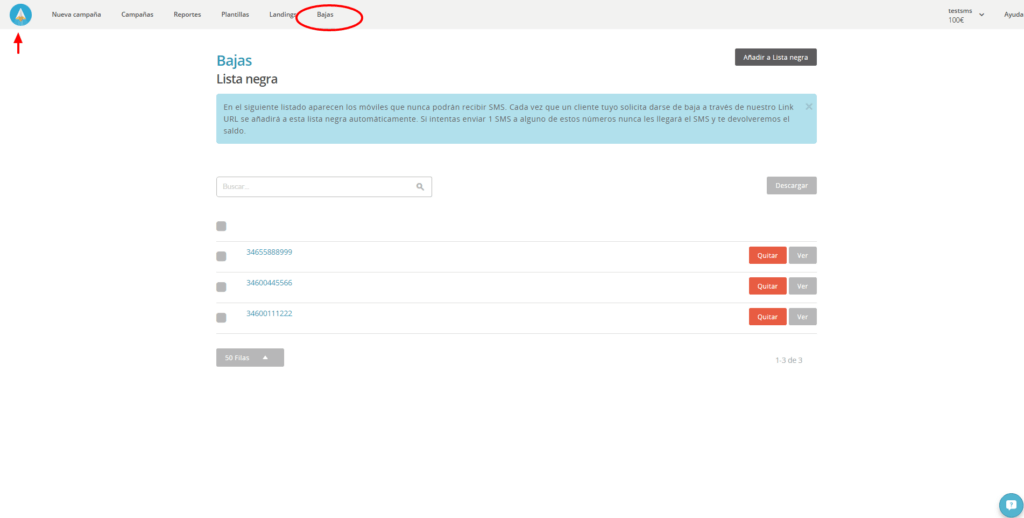This screenshot has height=518, width=1024.
Task: Open the chat help widget icon
Action: (x=1008, y=504)
